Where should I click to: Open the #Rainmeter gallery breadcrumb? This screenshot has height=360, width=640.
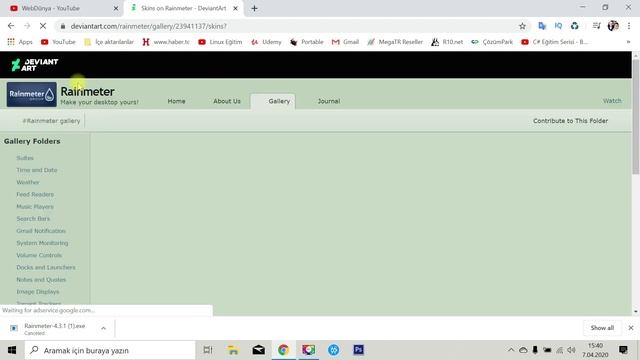(x=51, y=121)
